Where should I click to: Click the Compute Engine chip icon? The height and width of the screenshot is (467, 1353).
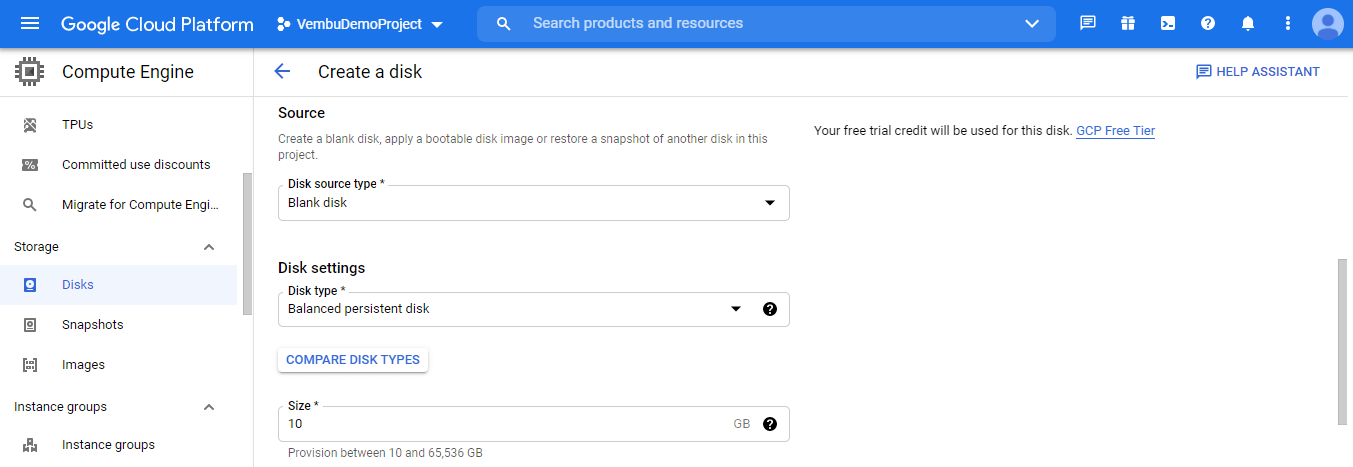(x=30, y=72)
